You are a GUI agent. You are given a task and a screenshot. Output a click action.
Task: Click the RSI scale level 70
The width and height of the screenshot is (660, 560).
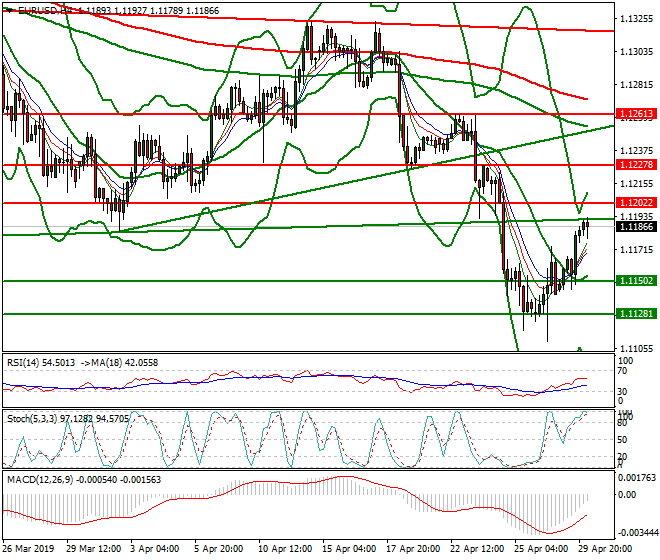tap(622, 371)
